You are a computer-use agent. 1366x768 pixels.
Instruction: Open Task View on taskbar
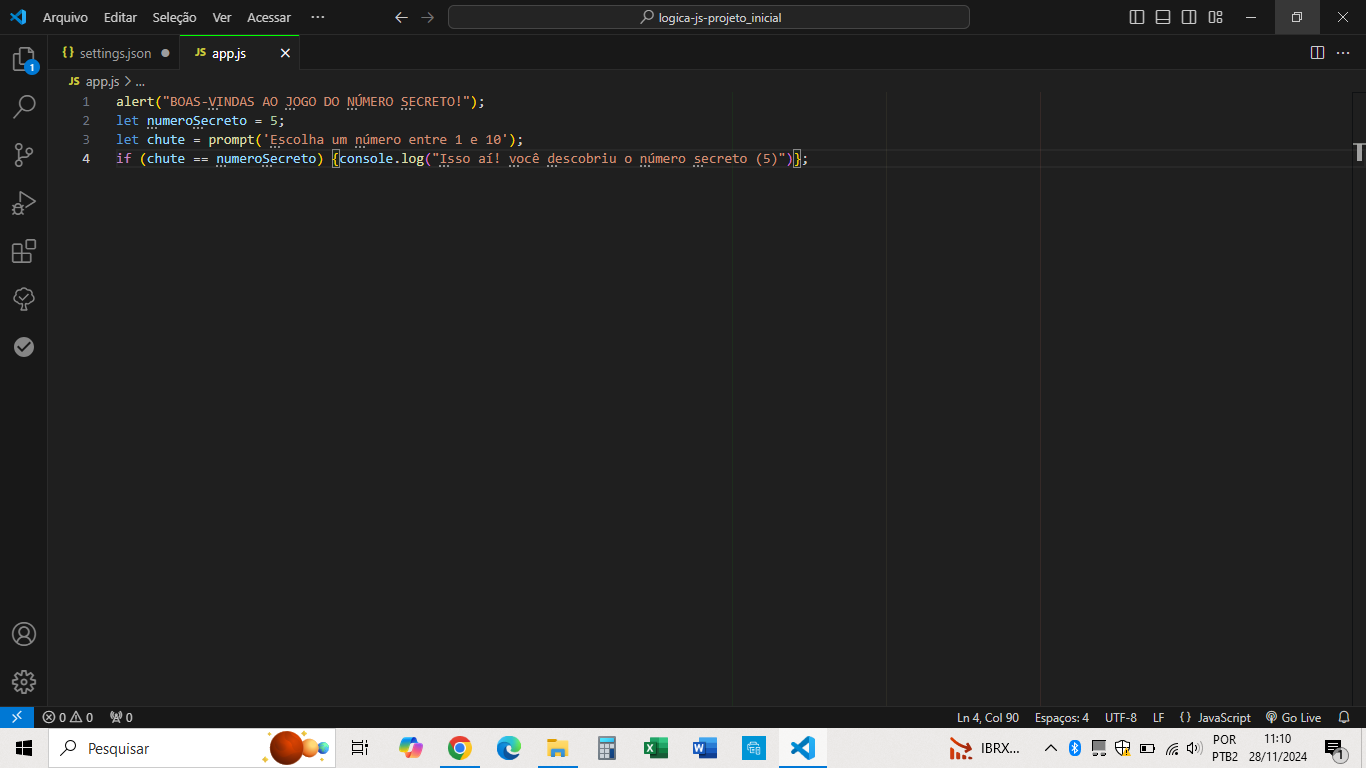tap(360, 748)
